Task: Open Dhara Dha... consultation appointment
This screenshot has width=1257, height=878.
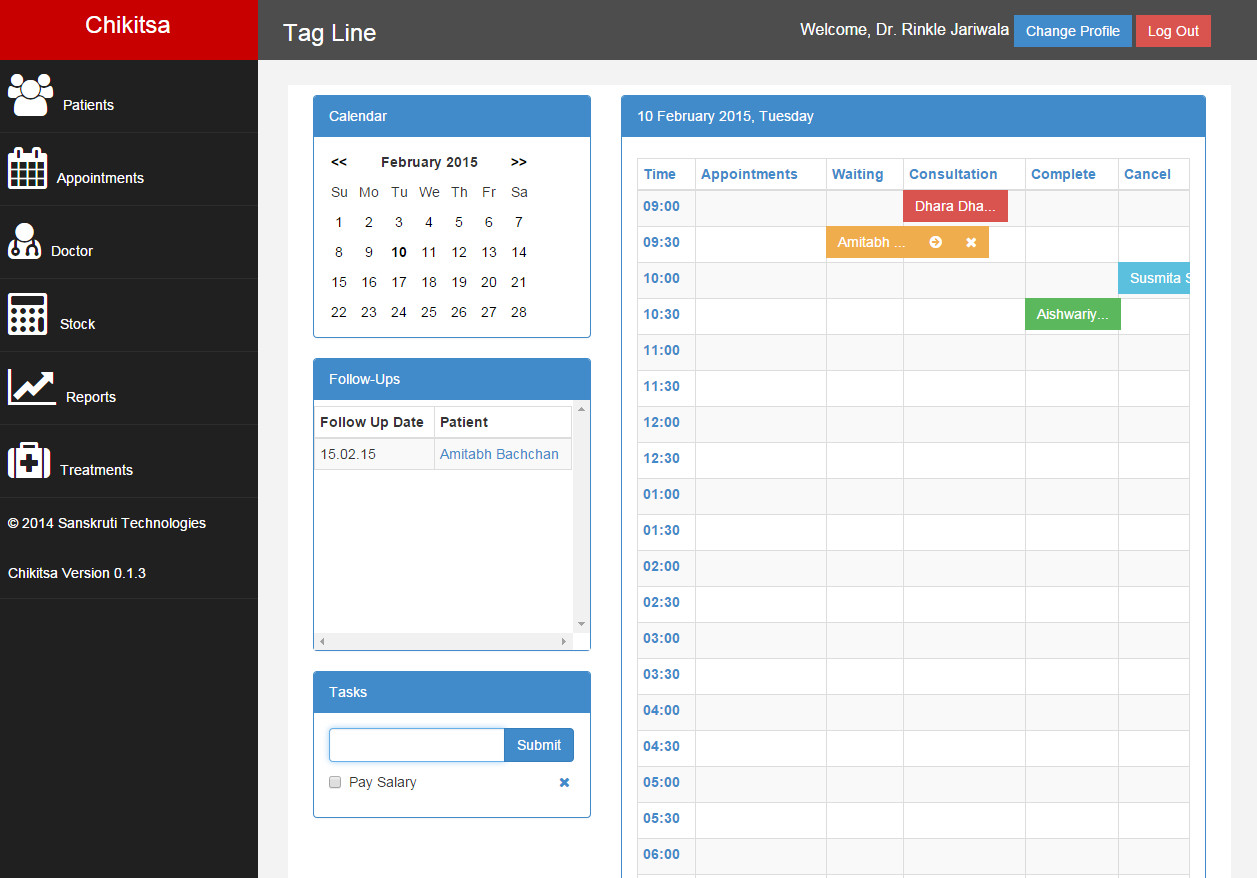Action: point(955,206)
